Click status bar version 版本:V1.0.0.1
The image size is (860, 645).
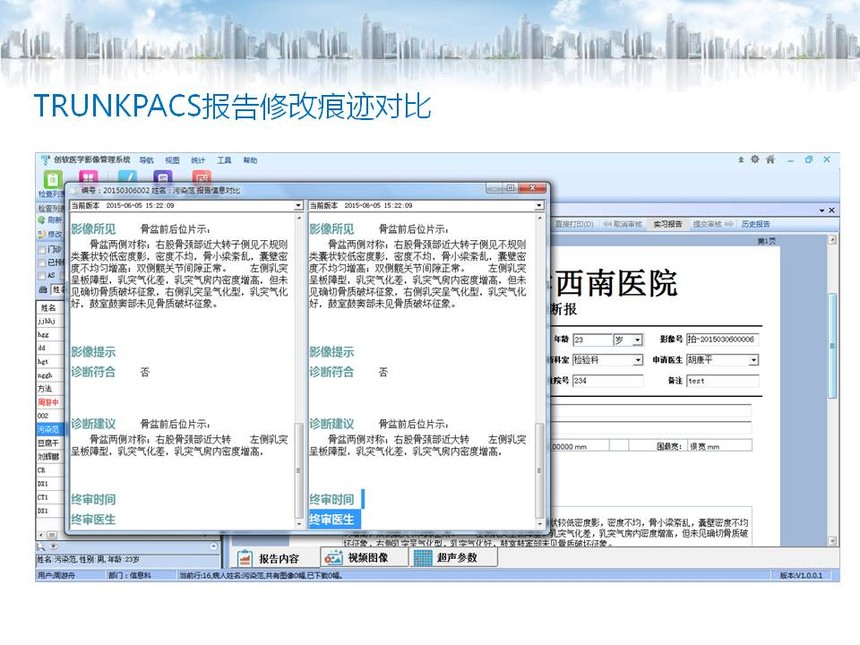click(x=801, y=575)
